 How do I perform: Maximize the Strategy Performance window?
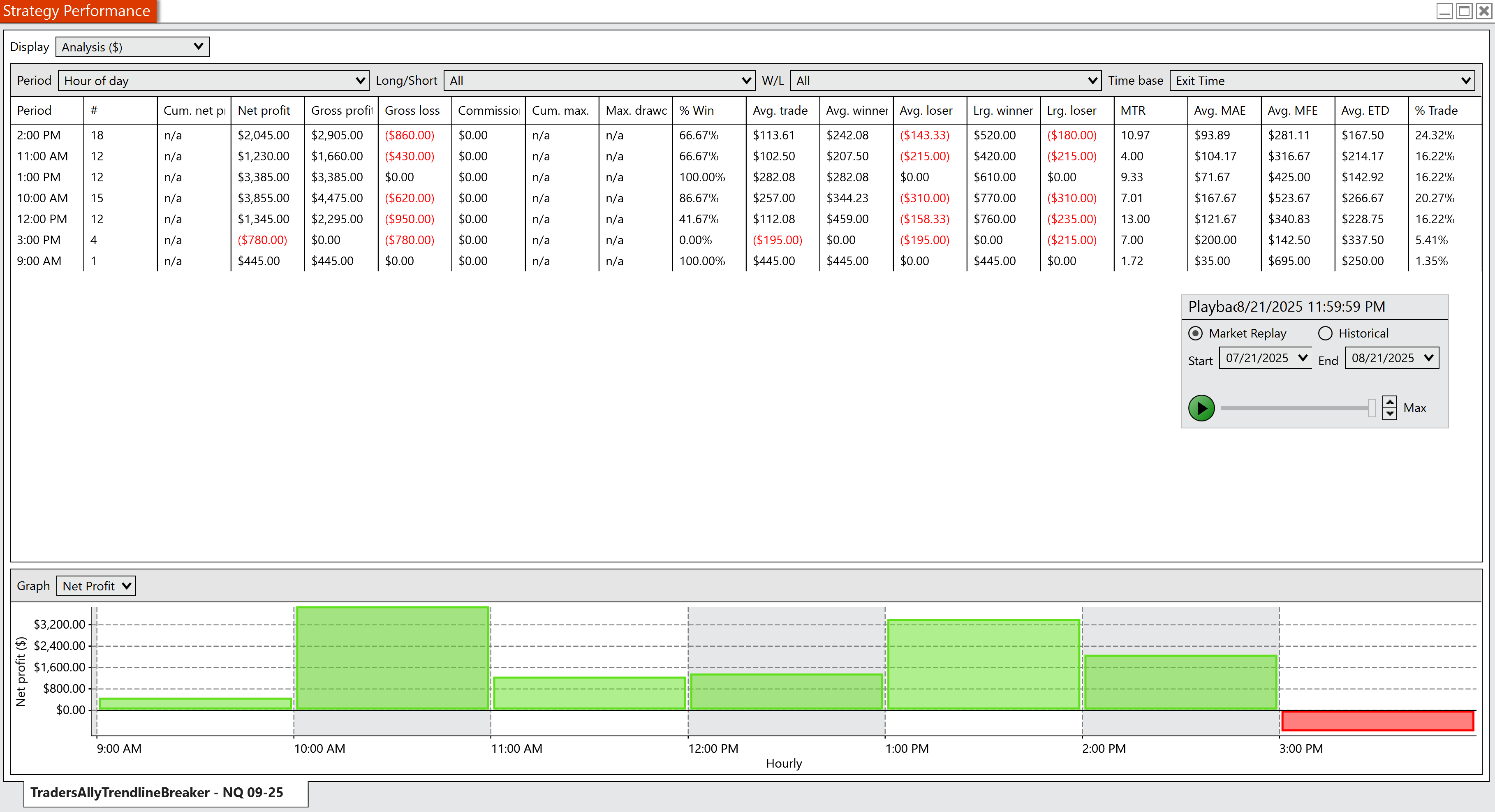[x=1464, y=11]
